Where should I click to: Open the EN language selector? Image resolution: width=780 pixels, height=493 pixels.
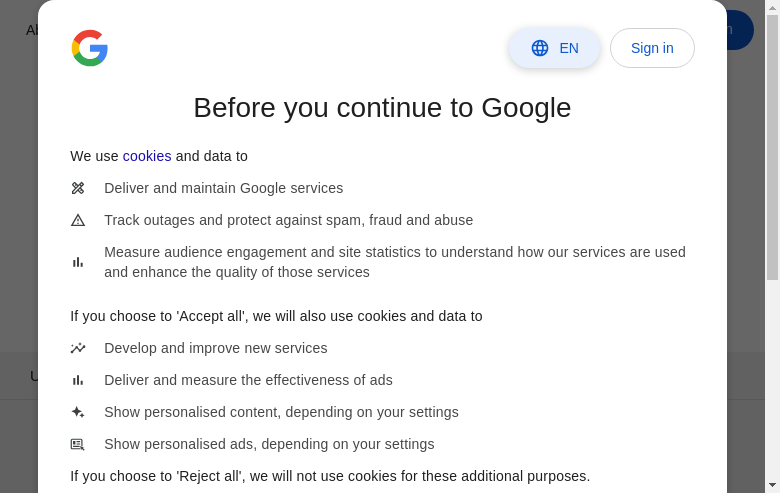tap(555, 48)
